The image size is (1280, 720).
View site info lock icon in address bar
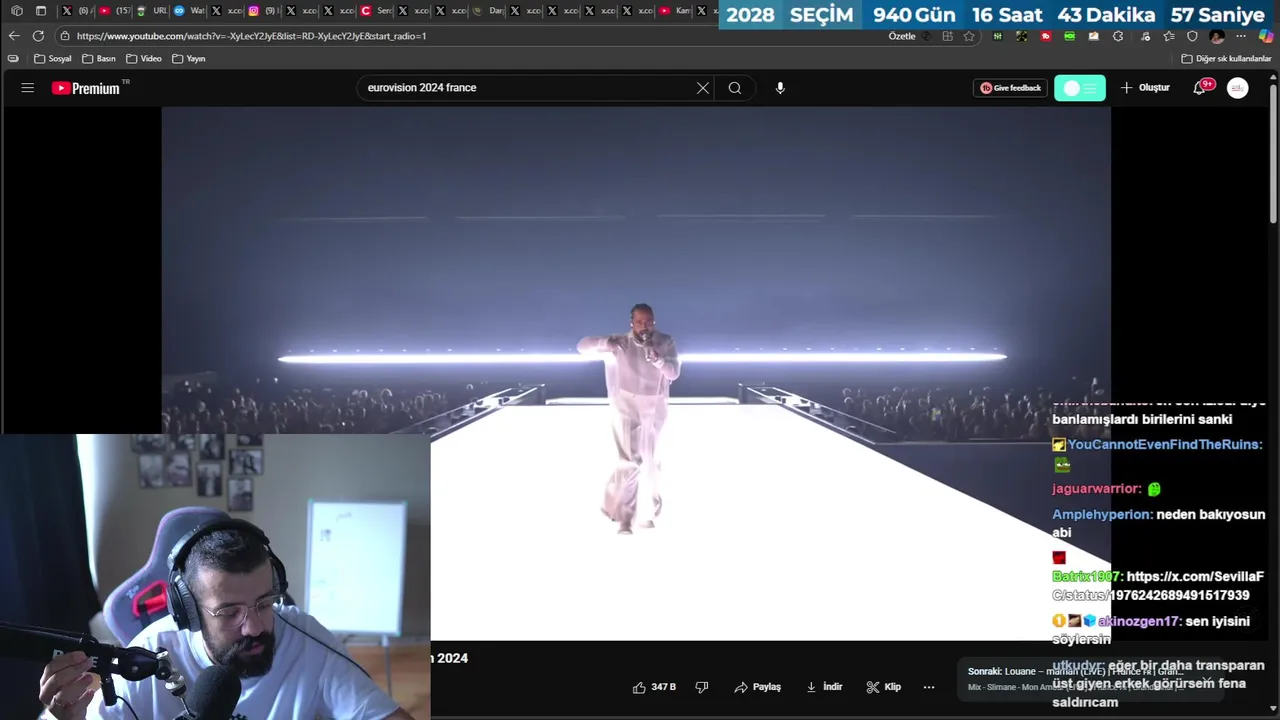click(x=65, y=36)
